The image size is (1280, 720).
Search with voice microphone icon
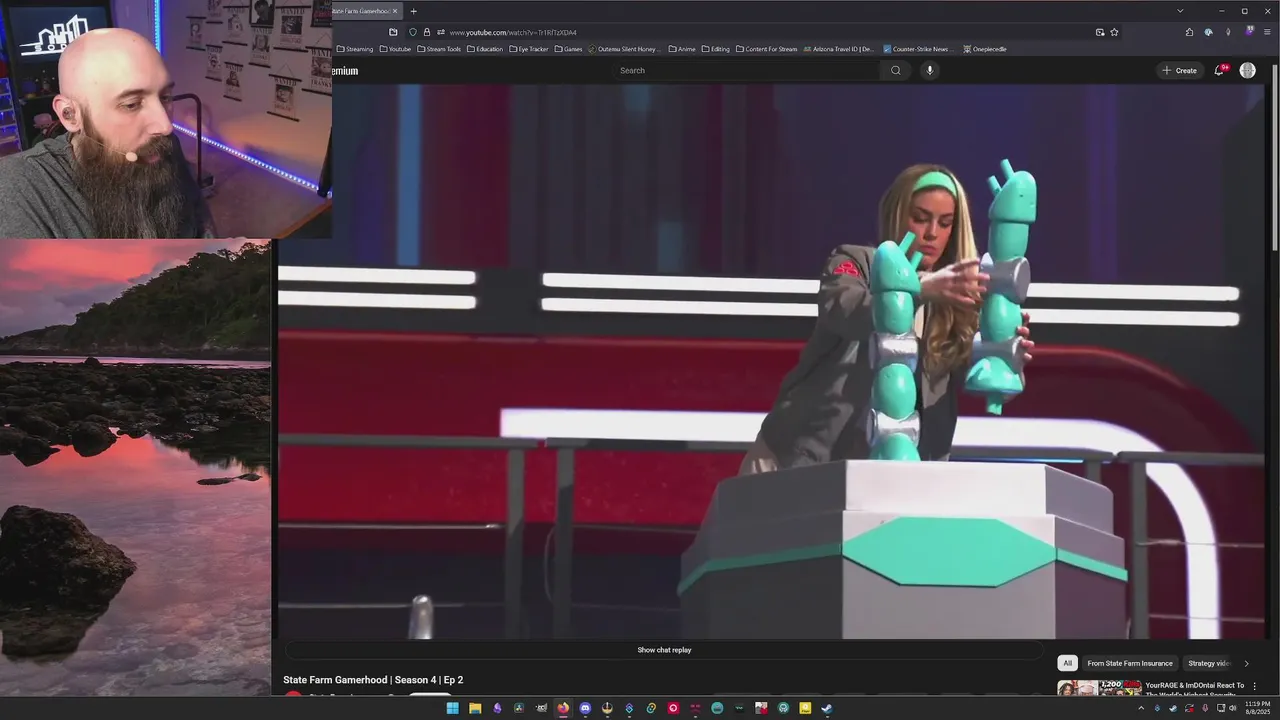click(x=929, y=70)
